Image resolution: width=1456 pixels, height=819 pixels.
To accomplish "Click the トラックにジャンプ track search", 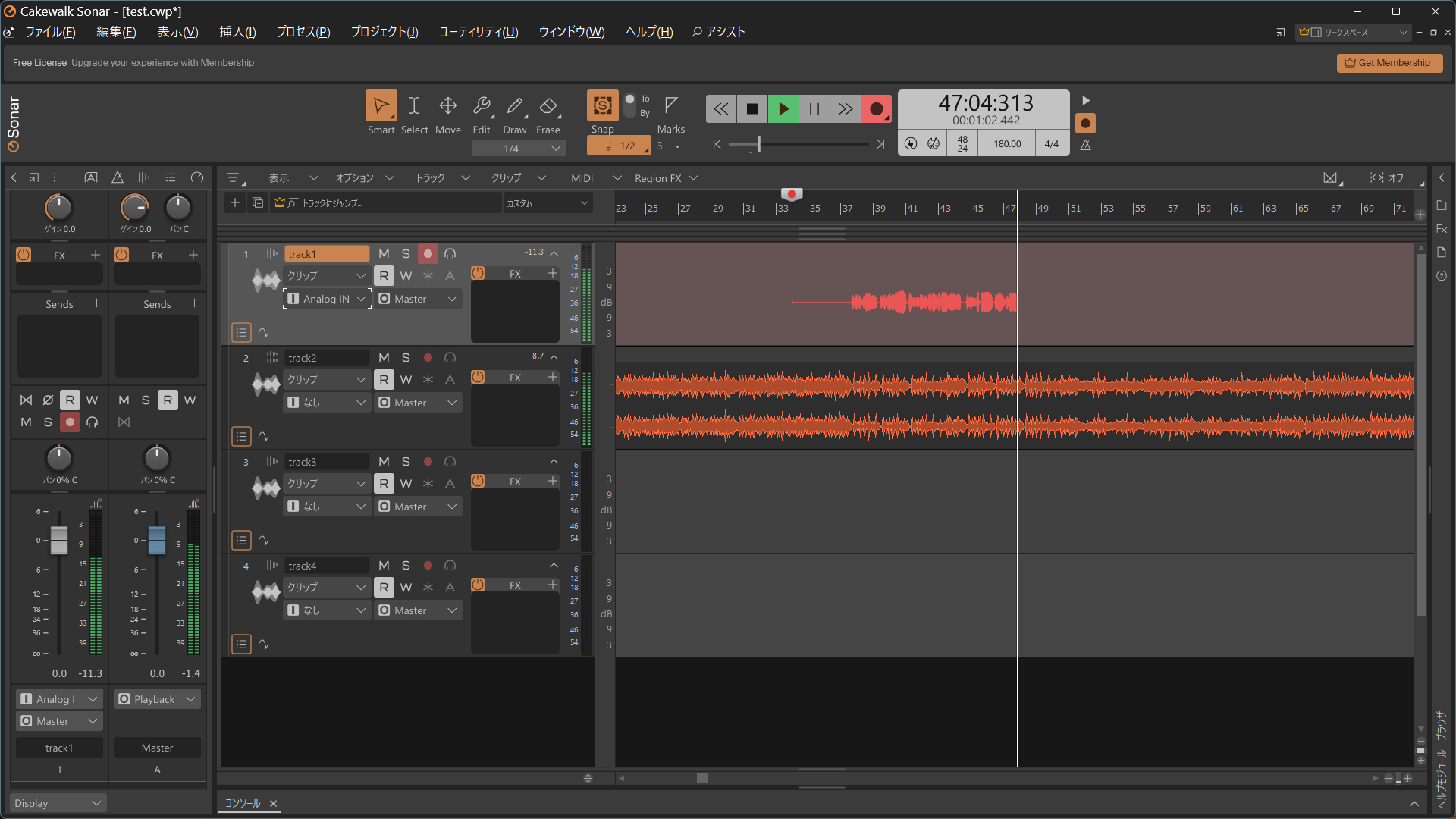I will pyautogui.click(x=387, y=203).
